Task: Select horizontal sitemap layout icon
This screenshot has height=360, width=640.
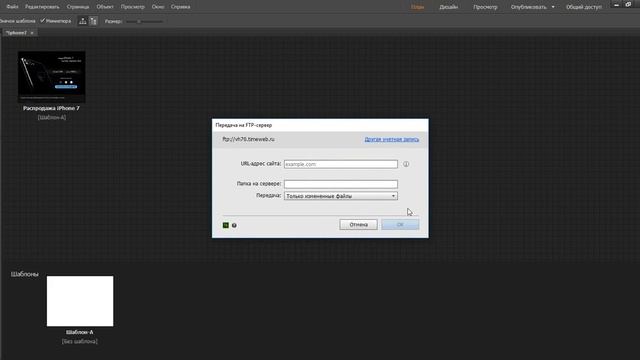Action: [82, 21]
